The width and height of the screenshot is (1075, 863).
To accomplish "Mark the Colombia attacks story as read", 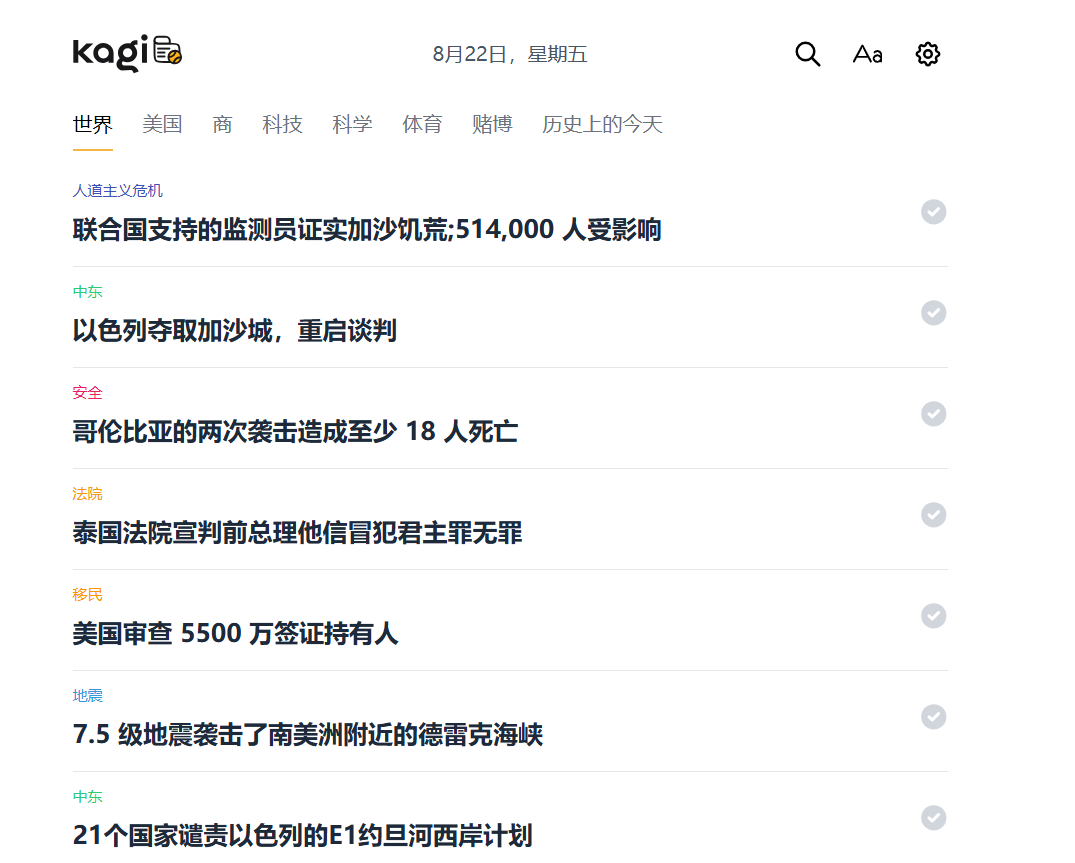I will tap(933, 414).
